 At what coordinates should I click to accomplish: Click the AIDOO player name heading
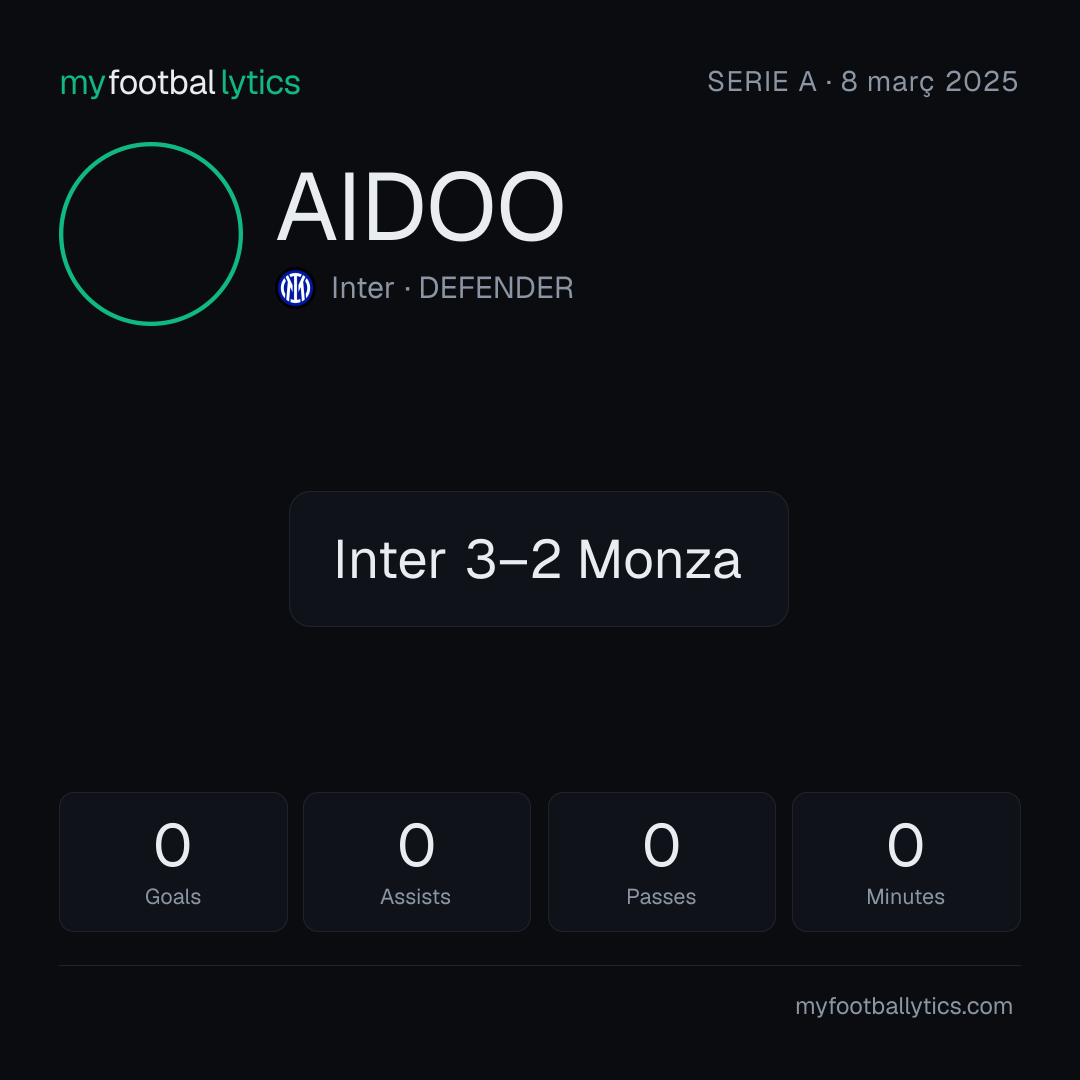click(421, 207)
